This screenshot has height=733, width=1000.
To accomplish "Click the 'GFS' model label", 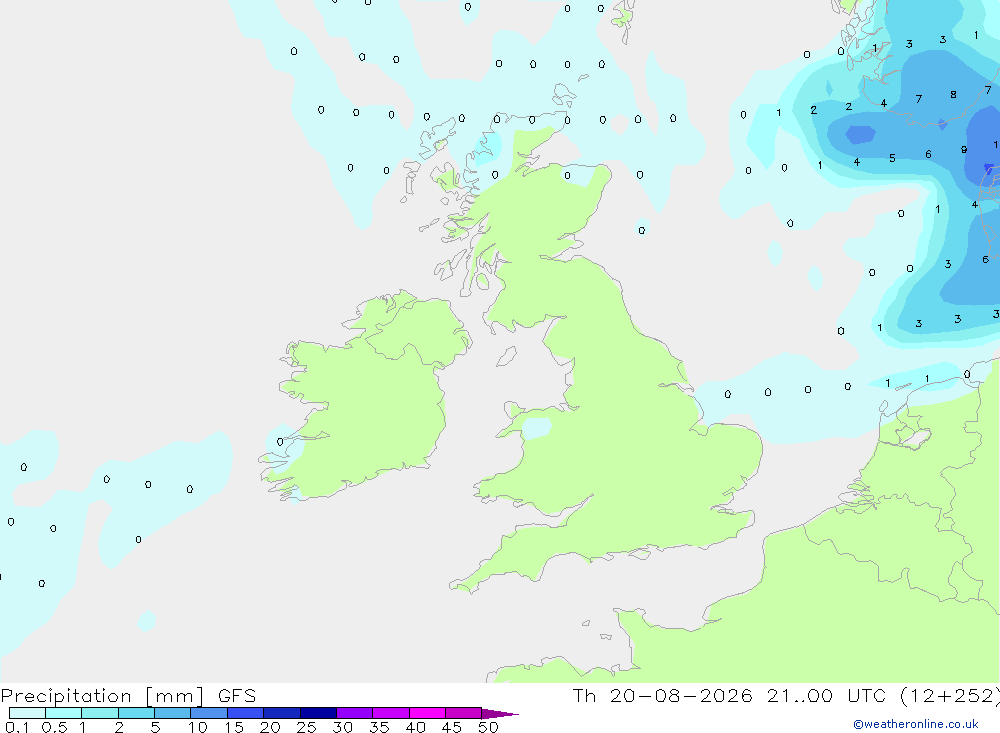I will click(237, 696).
